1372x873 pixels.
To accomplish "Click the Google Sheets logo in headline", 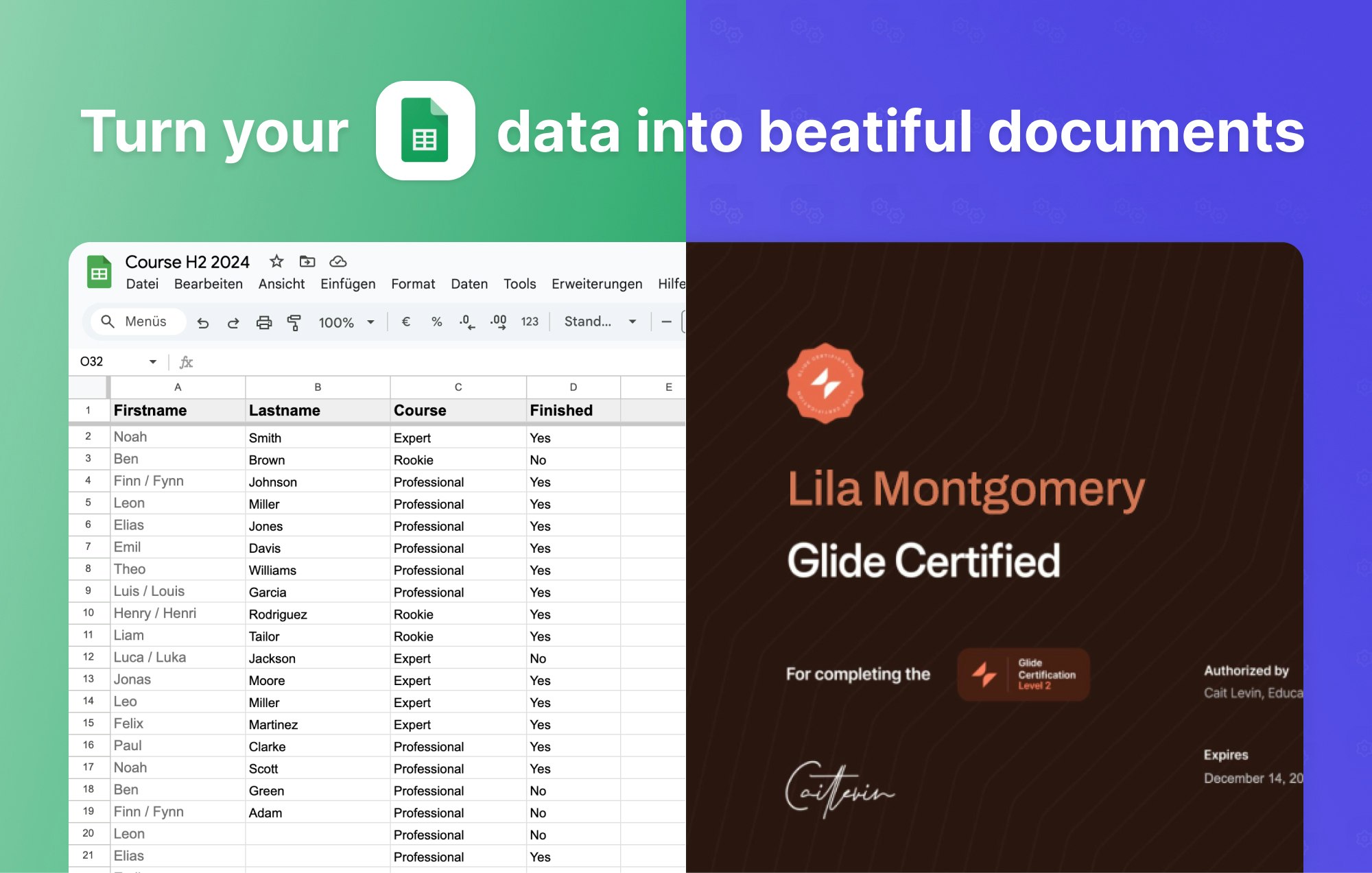I will coord(425,130).
